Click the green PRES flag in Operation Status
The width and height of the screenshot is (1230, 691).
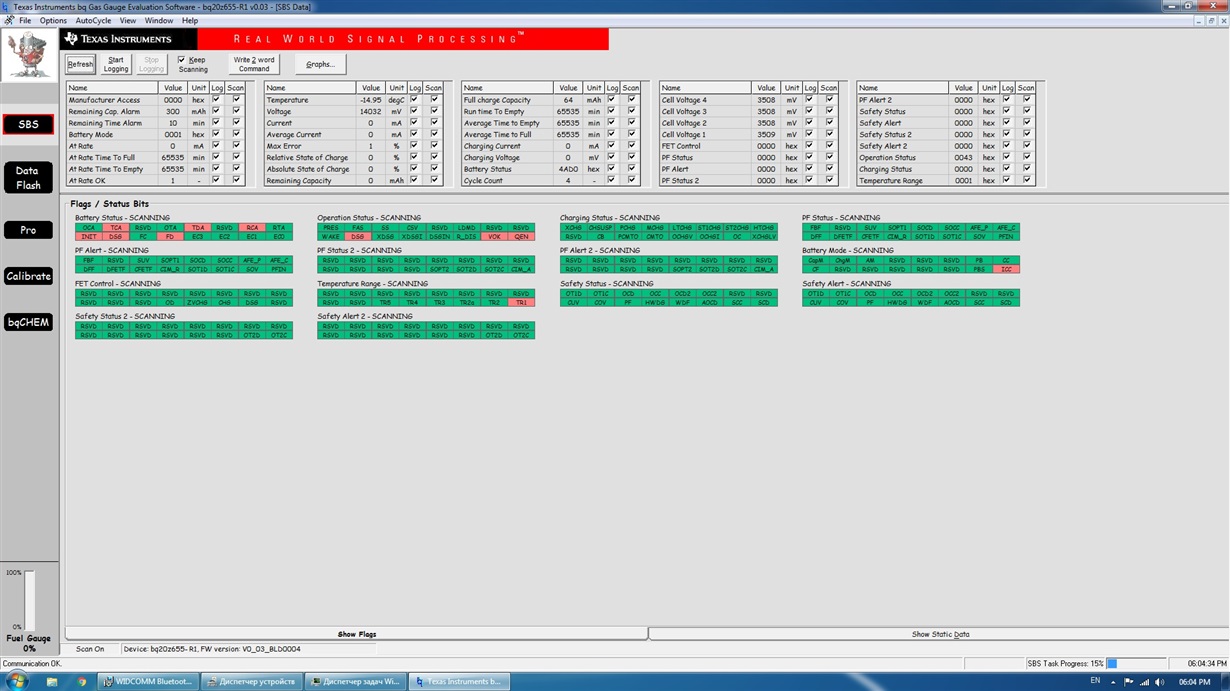[x=331, y=228]
